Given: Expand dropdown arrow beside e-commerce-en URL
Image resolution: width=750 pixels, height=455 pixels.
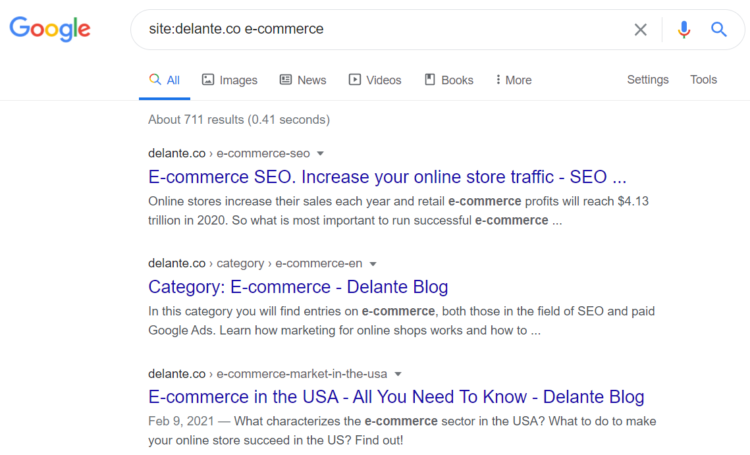Looking at the screenshot, I should click(373, 264).
